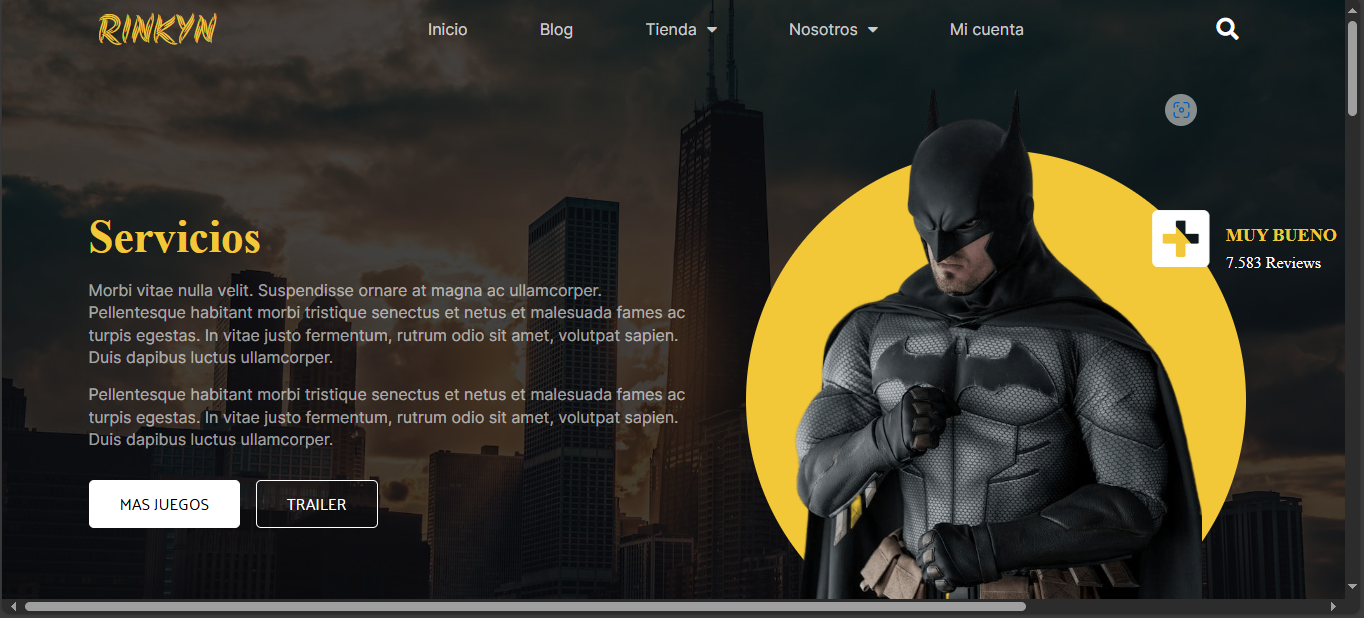This screenshot has height=618, width=1364.
Task: Go to the Inicio menu item
Action: click(447, 30)
